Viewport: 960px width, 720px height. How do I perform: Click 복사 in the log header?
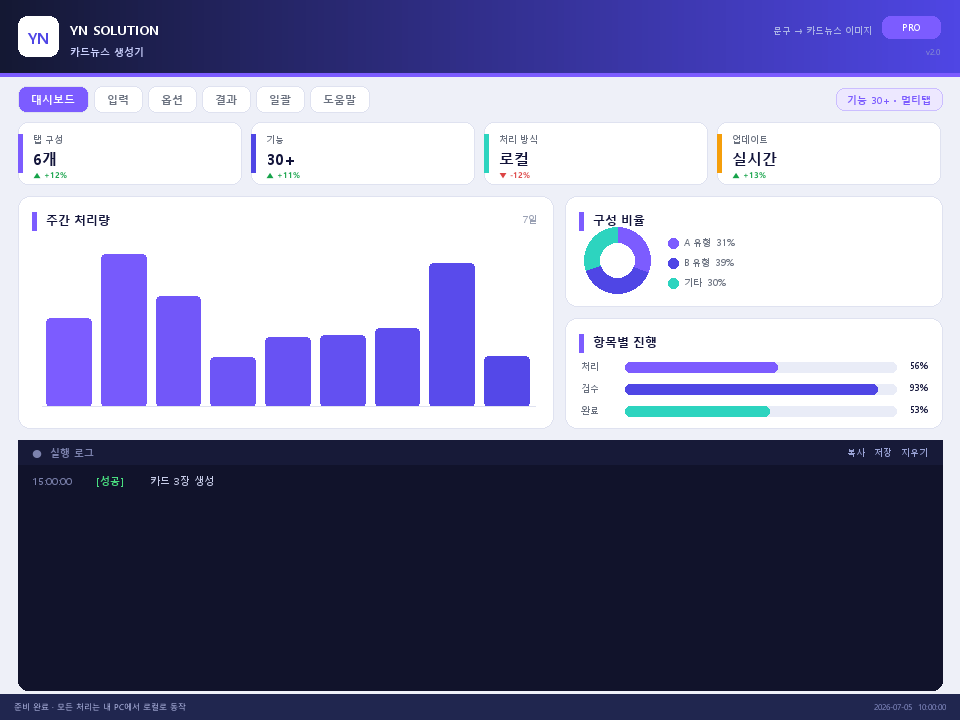[x=856, y=452]
